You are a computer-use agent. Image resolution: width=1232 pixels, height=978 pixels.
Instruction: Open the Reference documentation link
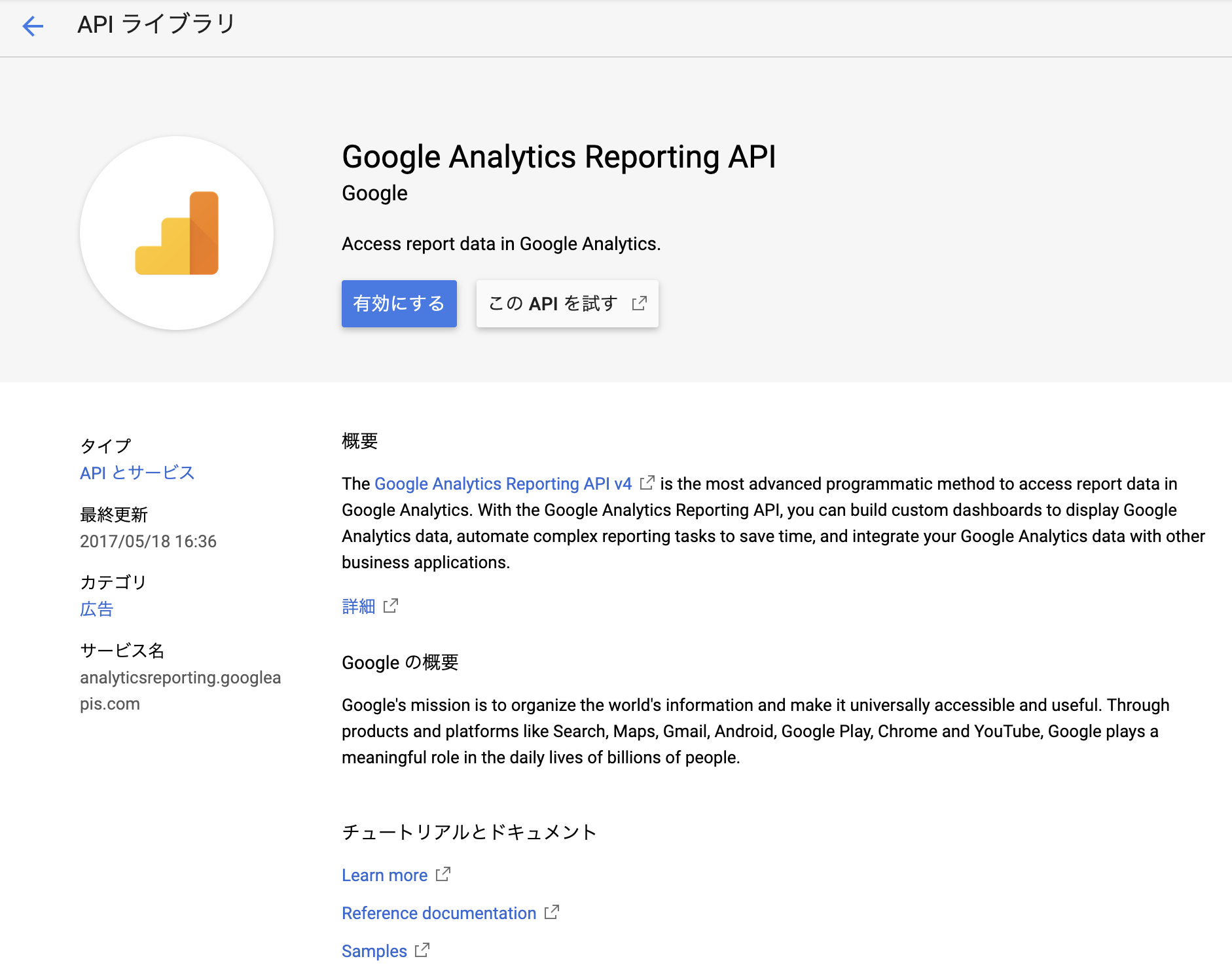439,913
